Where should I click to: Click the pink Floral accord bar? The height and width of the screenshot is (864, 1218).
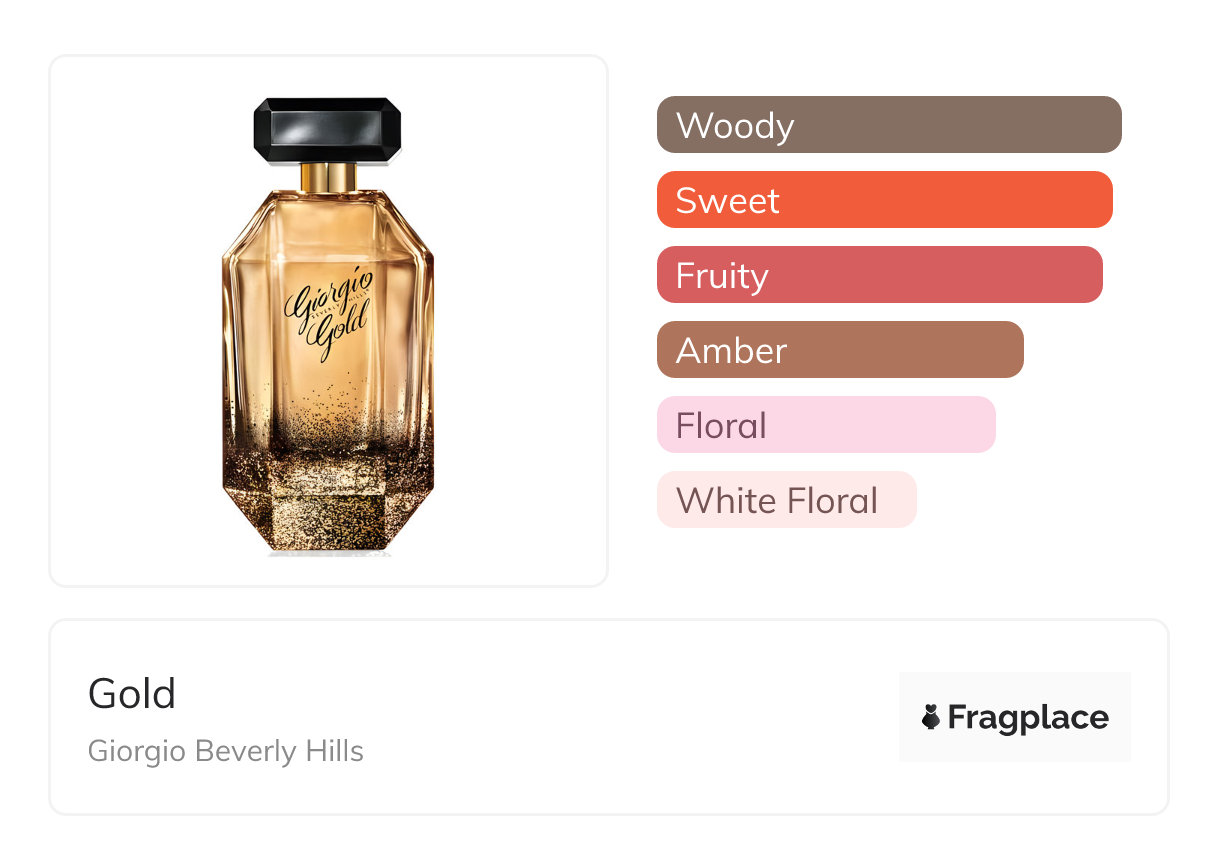tap(825, 425)
